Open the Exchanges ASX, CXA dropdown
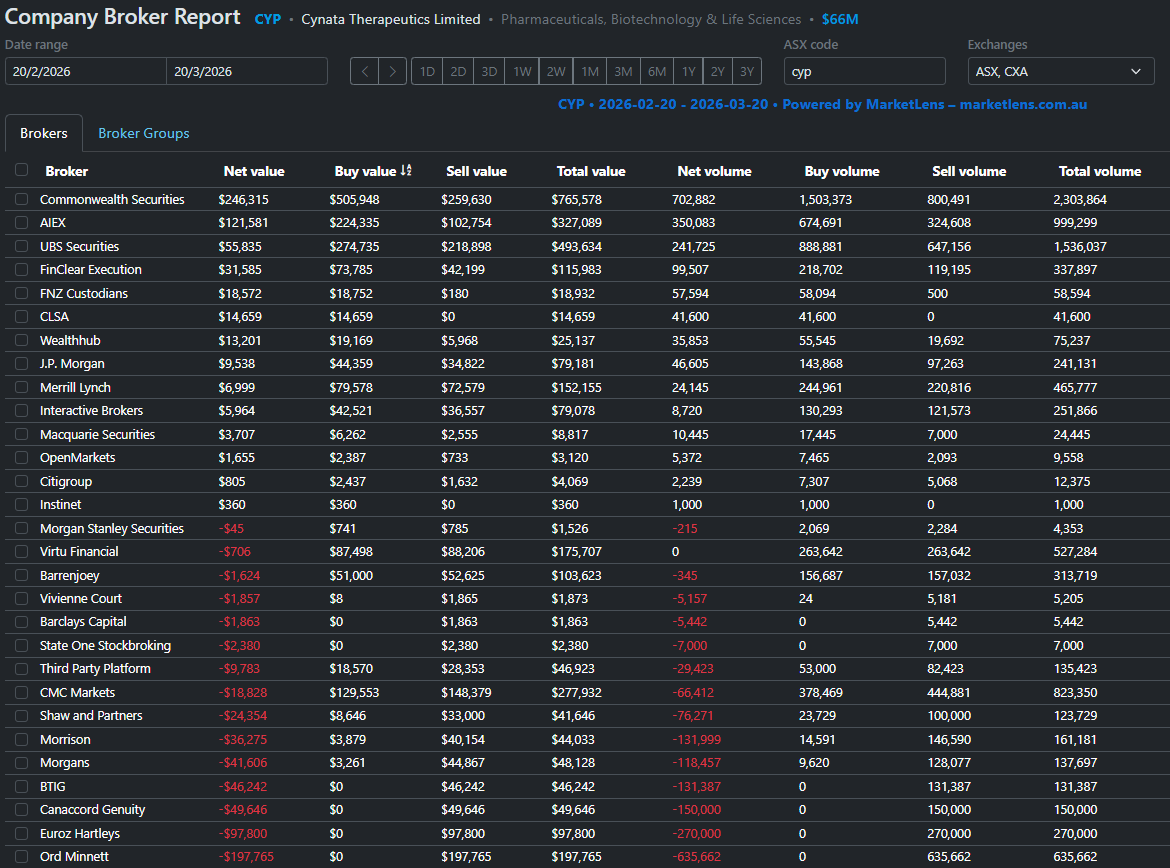Image resolution: width=1170 pixels, height=868 pixels. [x=1060, y=72]
